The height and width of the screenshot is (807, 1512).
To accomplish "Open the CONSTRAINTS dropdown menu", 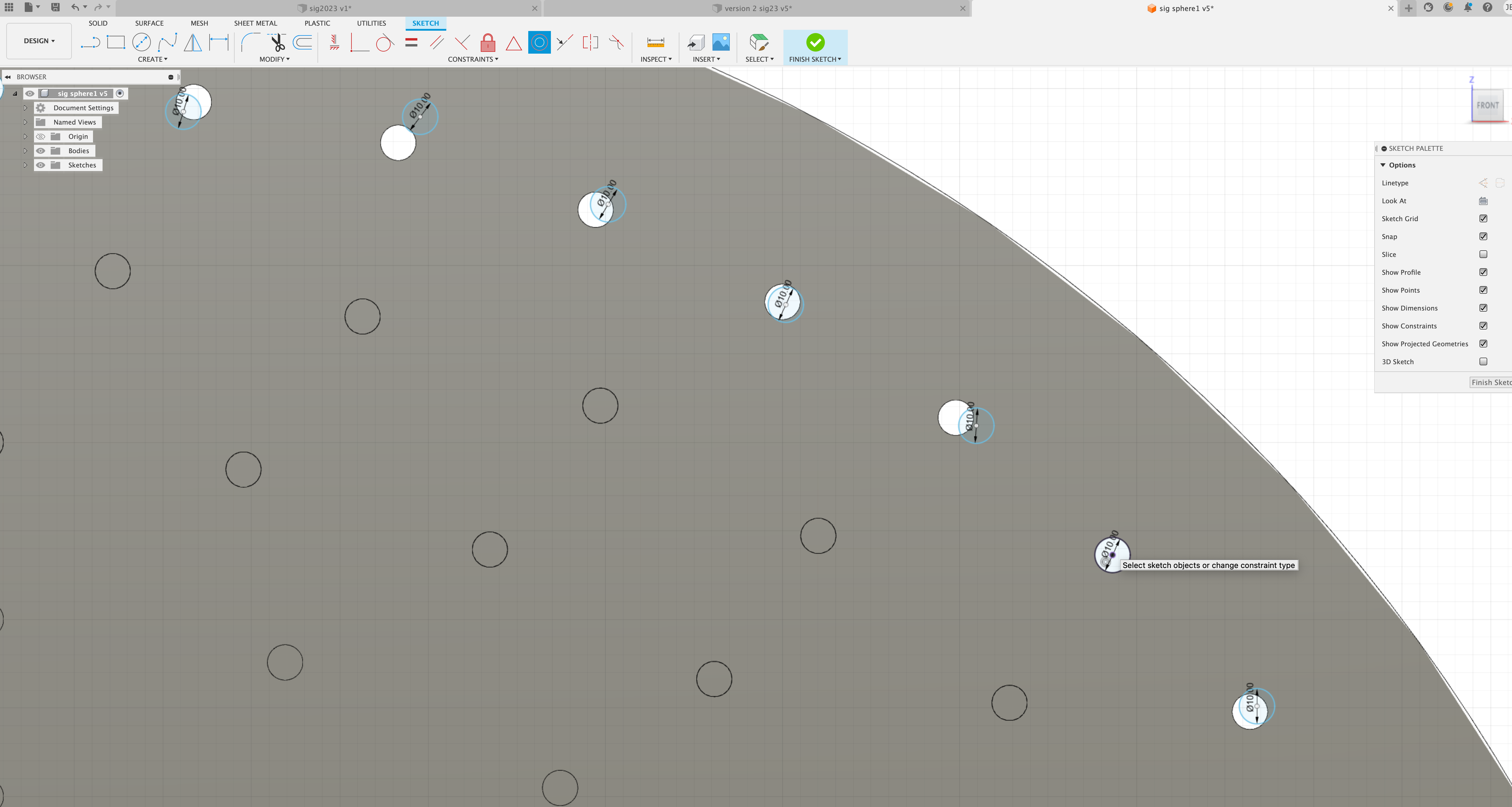I will (472, 59).
